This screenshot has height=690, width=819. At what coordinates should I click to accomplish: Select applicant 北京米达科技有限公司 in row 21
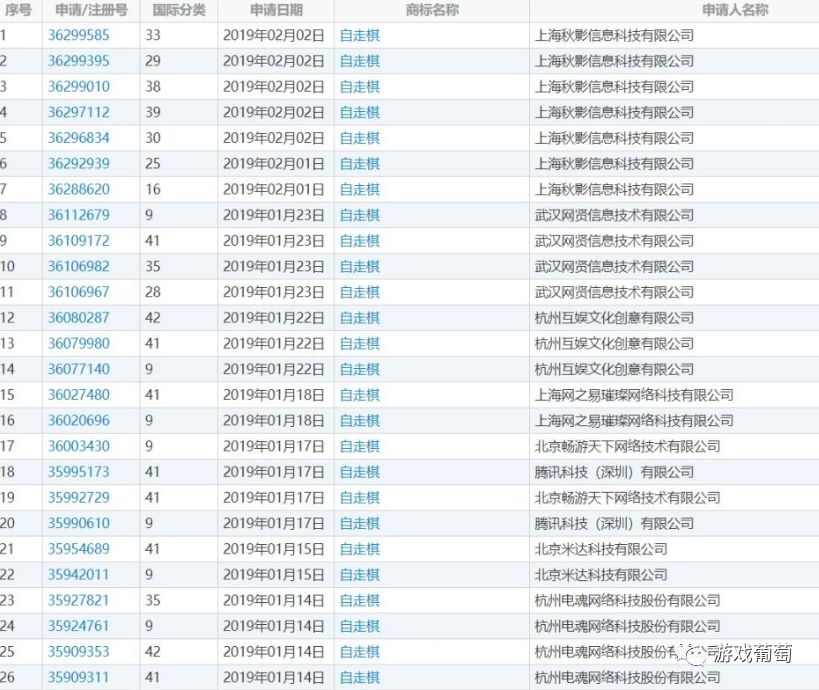click(601, 549)
